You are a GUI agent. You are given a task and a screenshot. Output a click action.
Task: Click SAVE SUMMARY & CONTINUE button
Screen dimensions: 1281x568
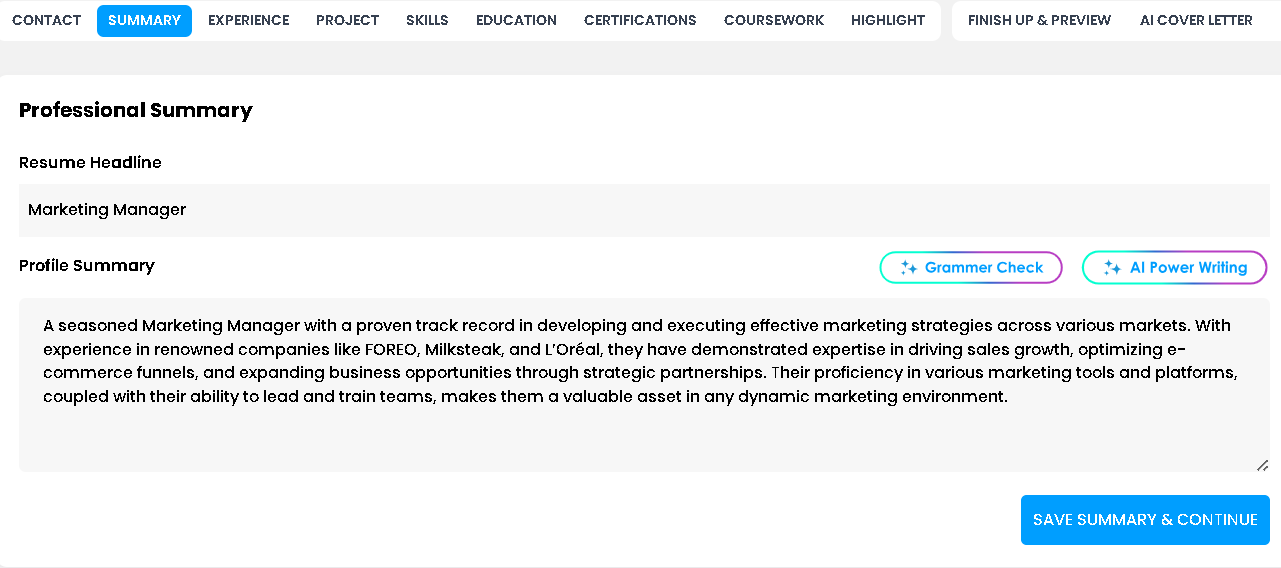[x=1145, y=520]
